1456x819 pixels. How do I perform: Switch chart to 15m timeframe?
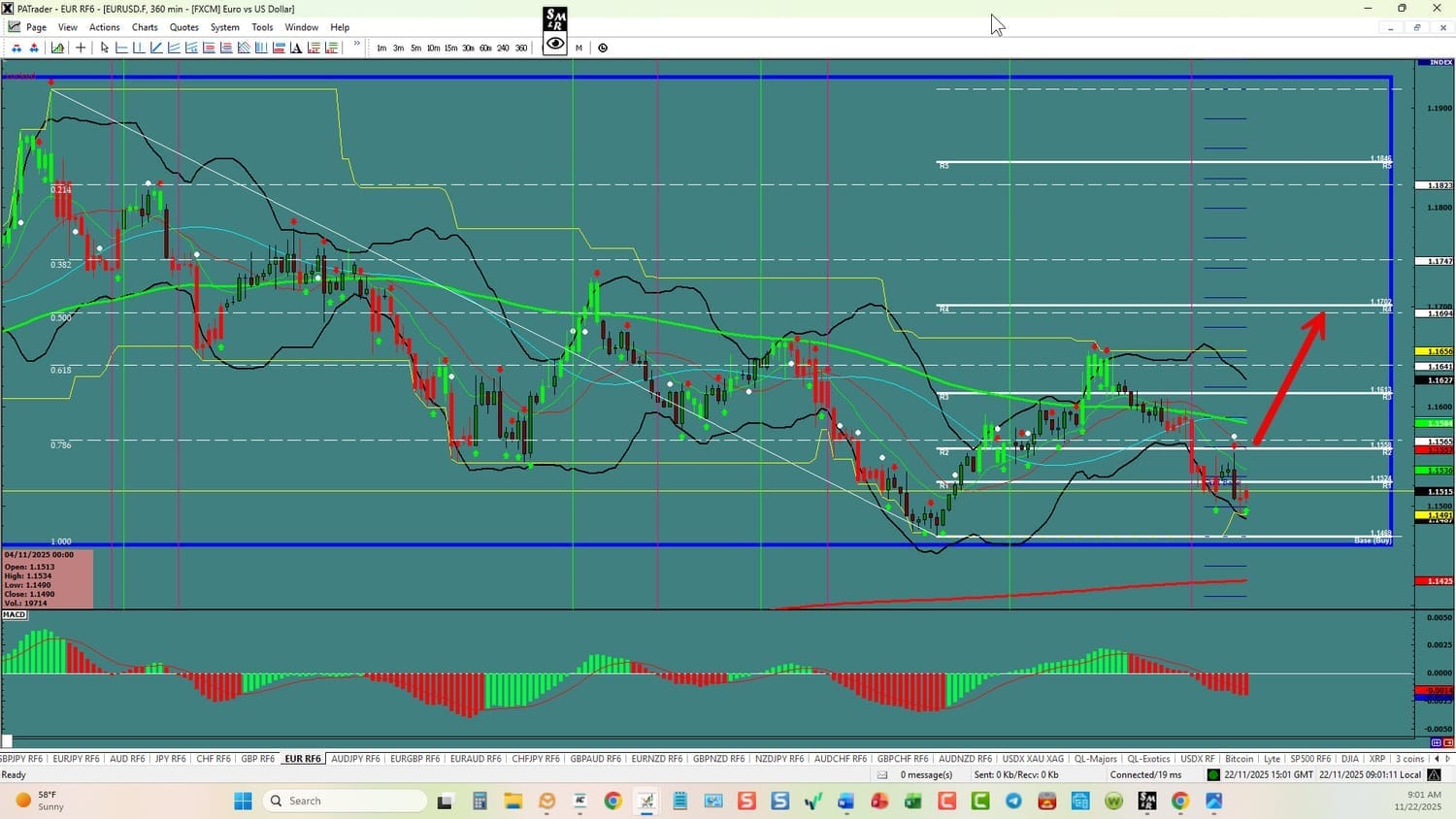450,48
